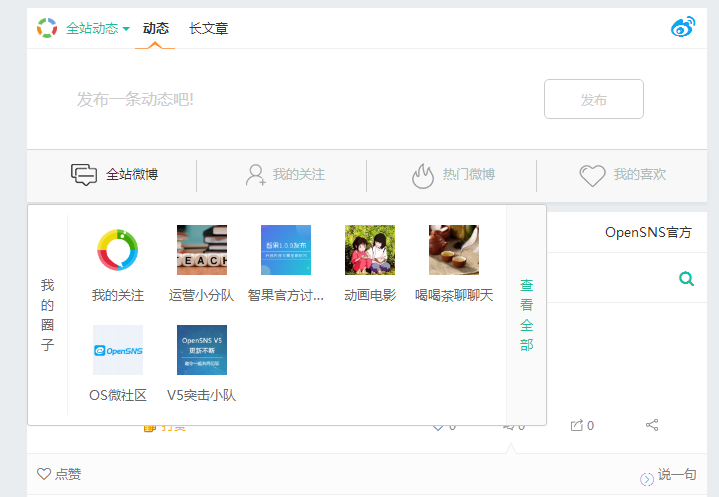The height and width of the screenshot is (497, 719).
Task: Select the 热门微博 tab
Action: coord(454,175)
